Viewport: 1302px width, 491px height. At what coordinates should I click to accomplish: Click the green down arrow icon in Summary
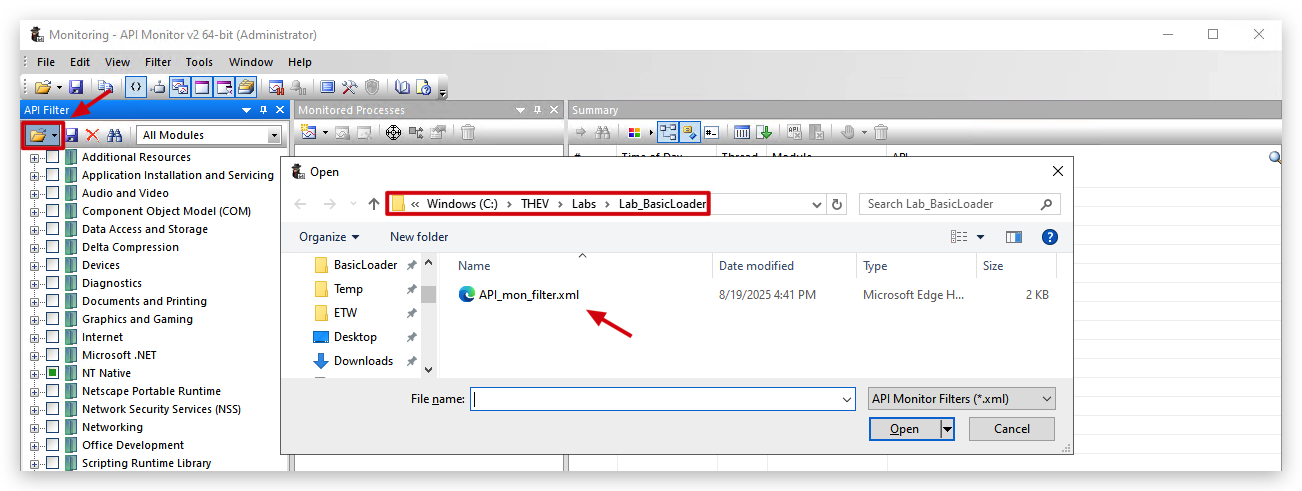[764, 132]
